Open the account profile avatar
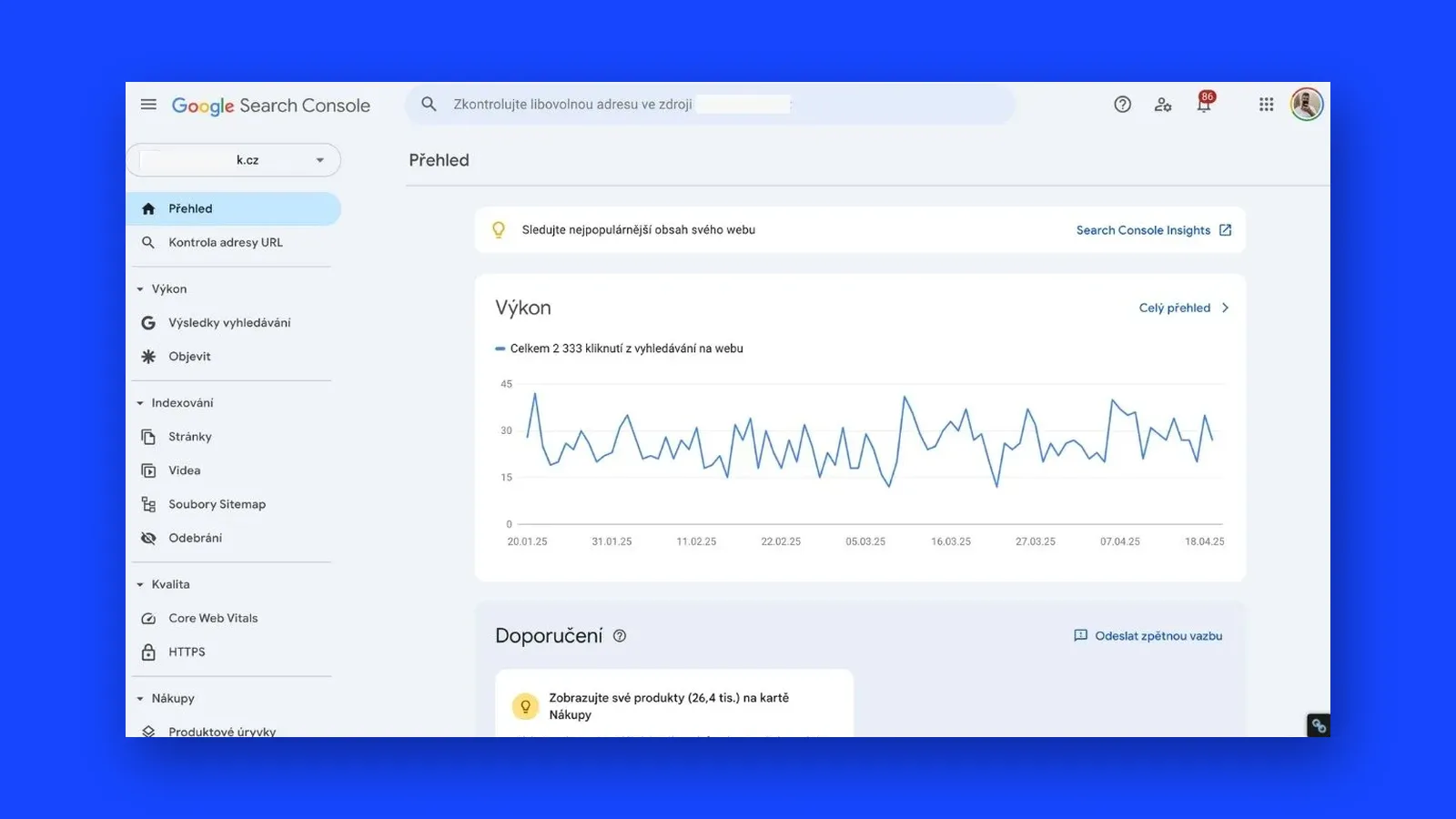Viewport: 1456px width, 819px height. click(x=1307, y=105)
